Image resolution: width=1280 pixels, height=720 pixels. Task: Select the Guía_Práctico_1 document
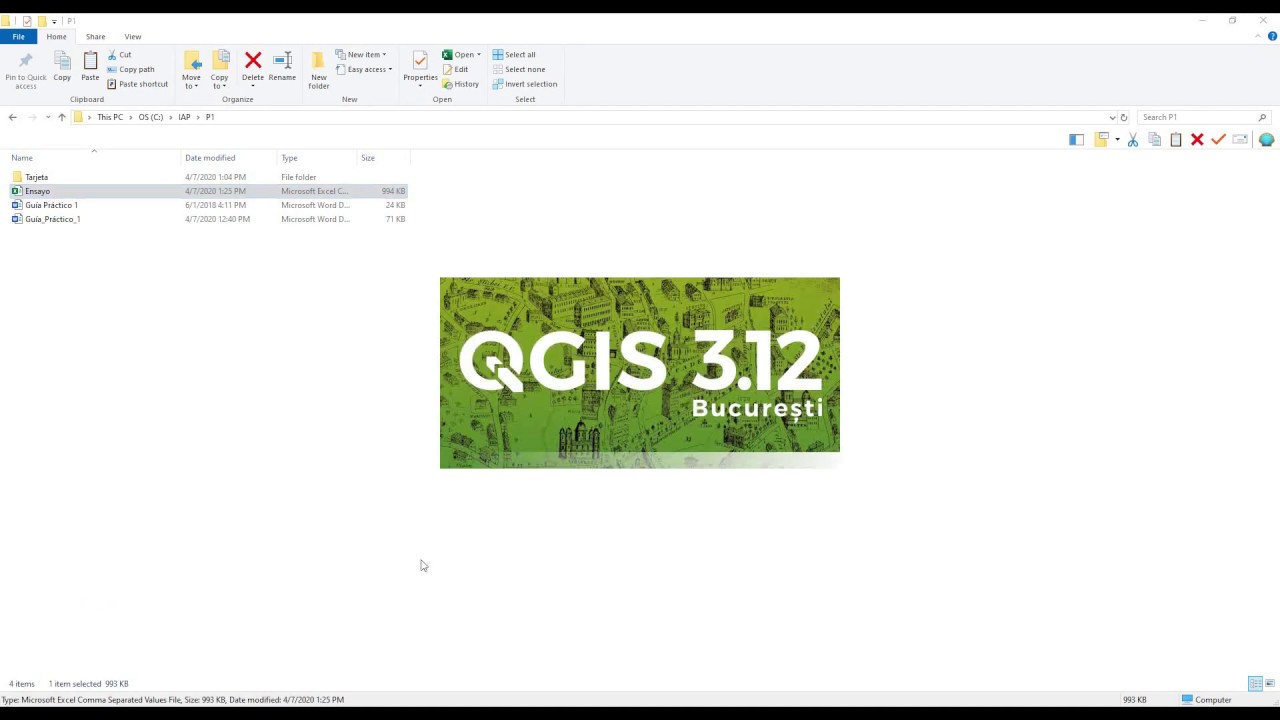(x=208, y=219)
